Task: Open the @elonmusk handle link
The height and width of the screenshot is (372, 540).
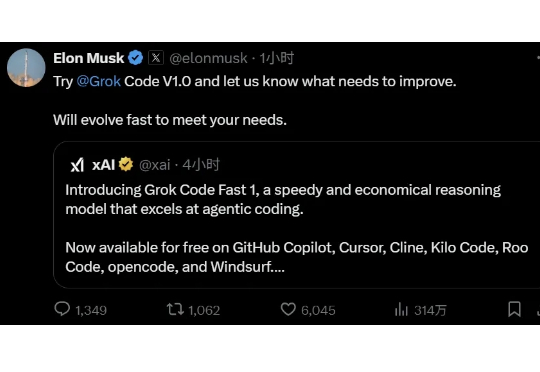Action: 208,58
